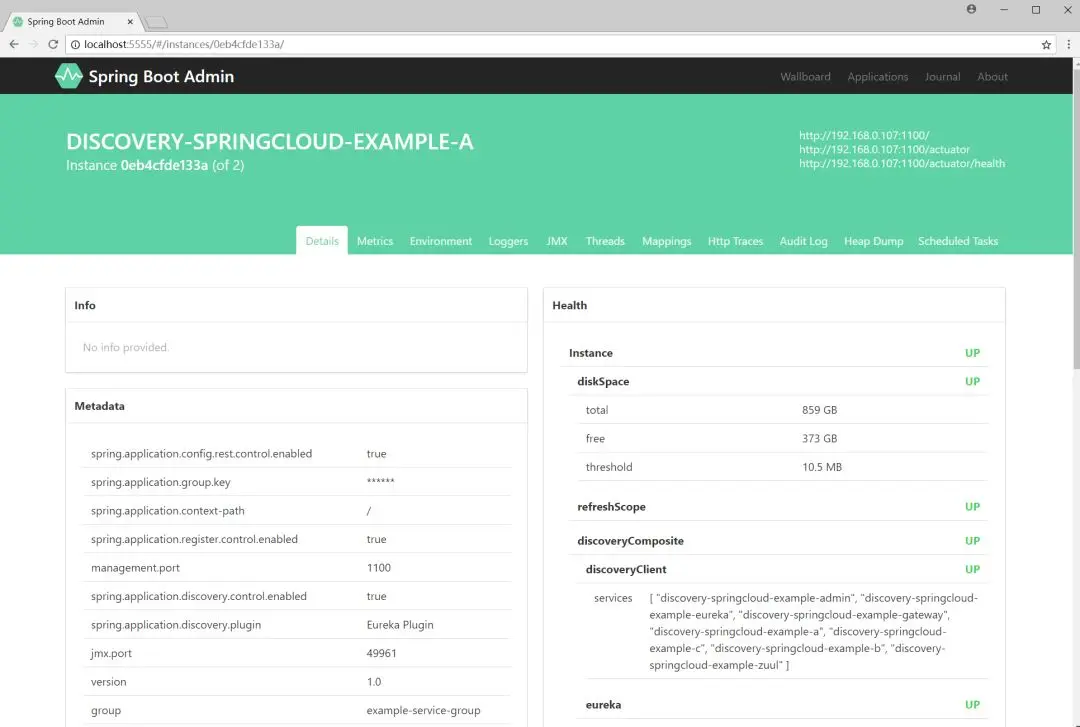Open the Mappings tab
The width and height of the screenshot is (1080, 727).
pyautogui.click(x=666, y=240)
